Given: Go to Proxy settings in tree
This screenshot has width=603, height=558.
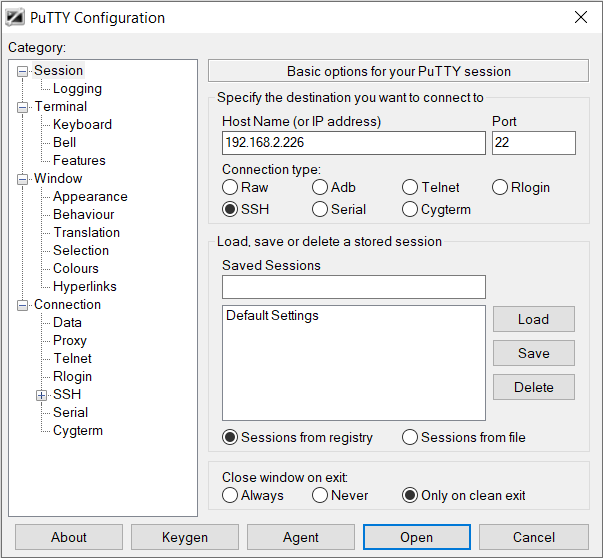Looking at the screenshot, I should [70, 340].
